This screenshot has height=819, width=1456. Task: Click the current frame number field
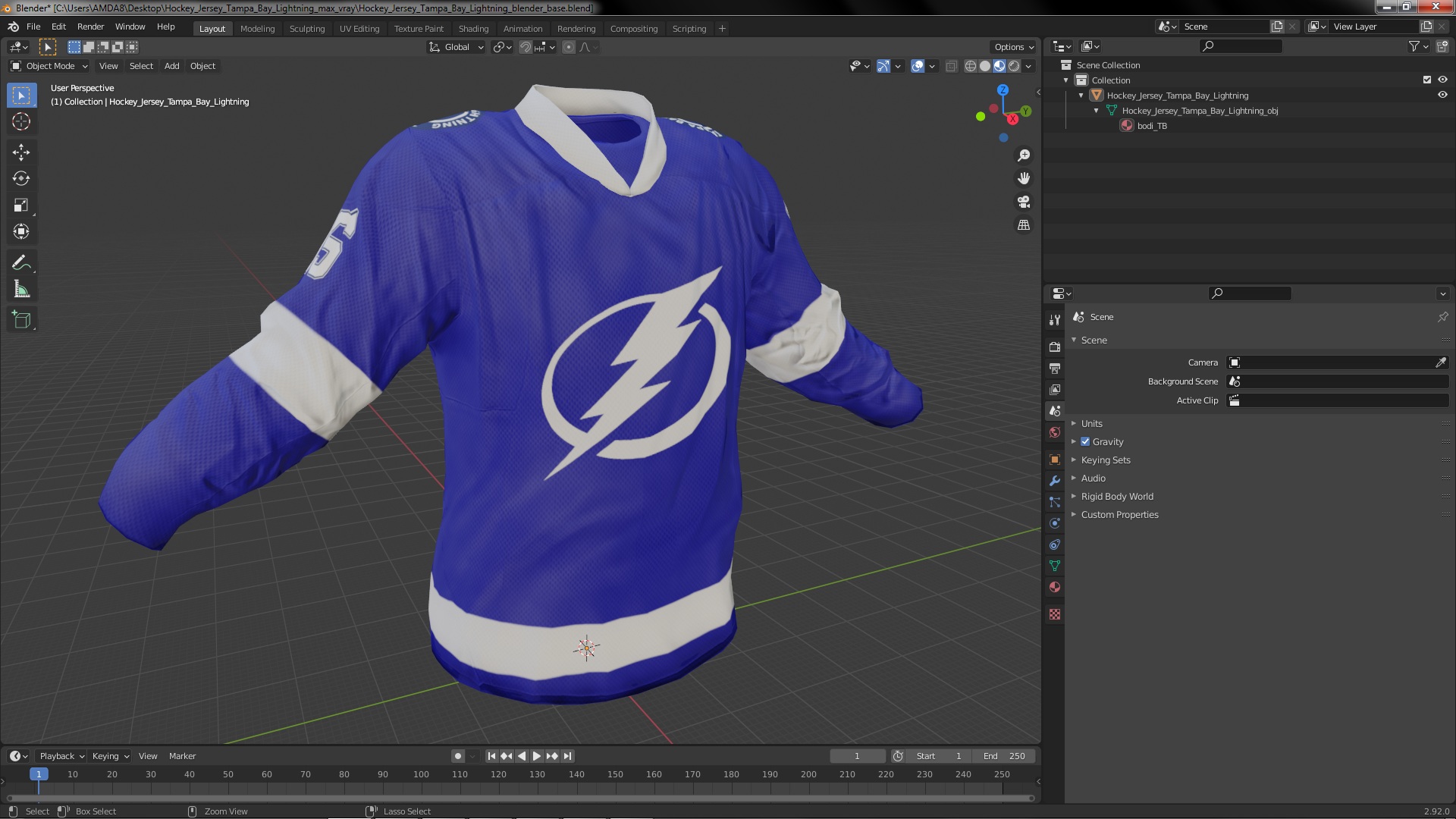click(858, 756)
